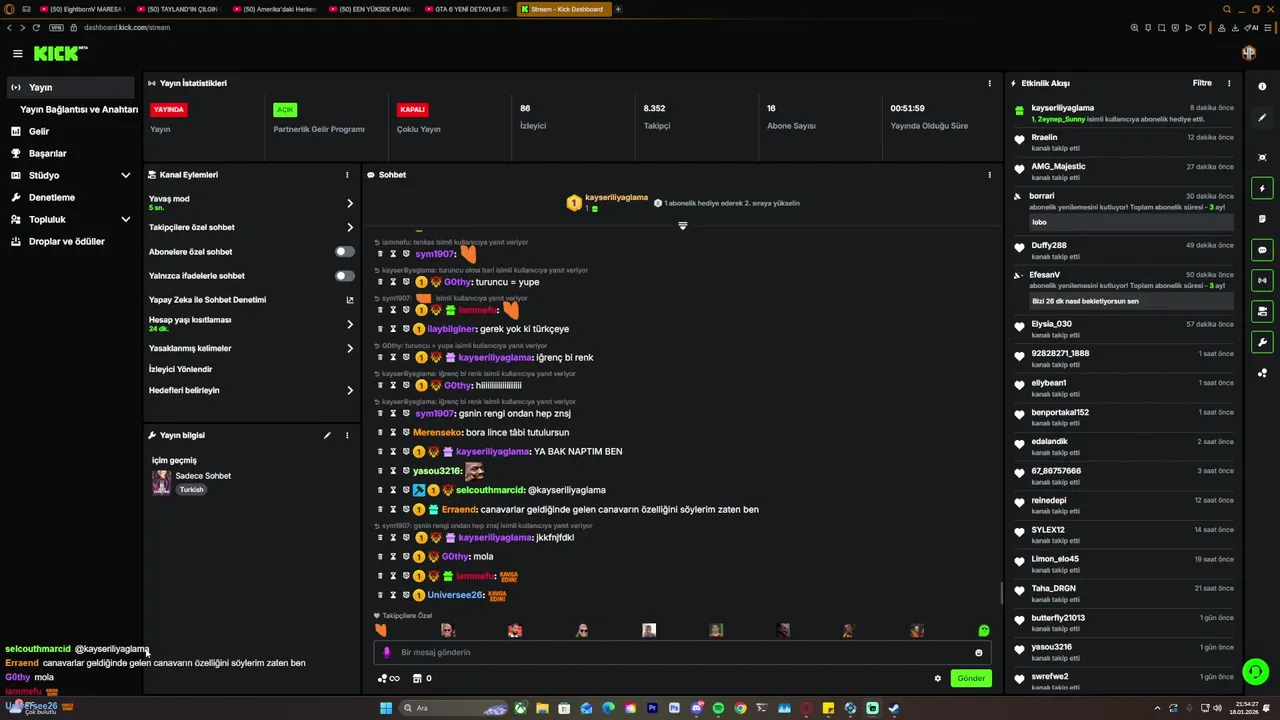This screenshot has height=720, width=1280.
Task: Click the green support bubble icon in the bottom-right
Action: click(1255, 671)
